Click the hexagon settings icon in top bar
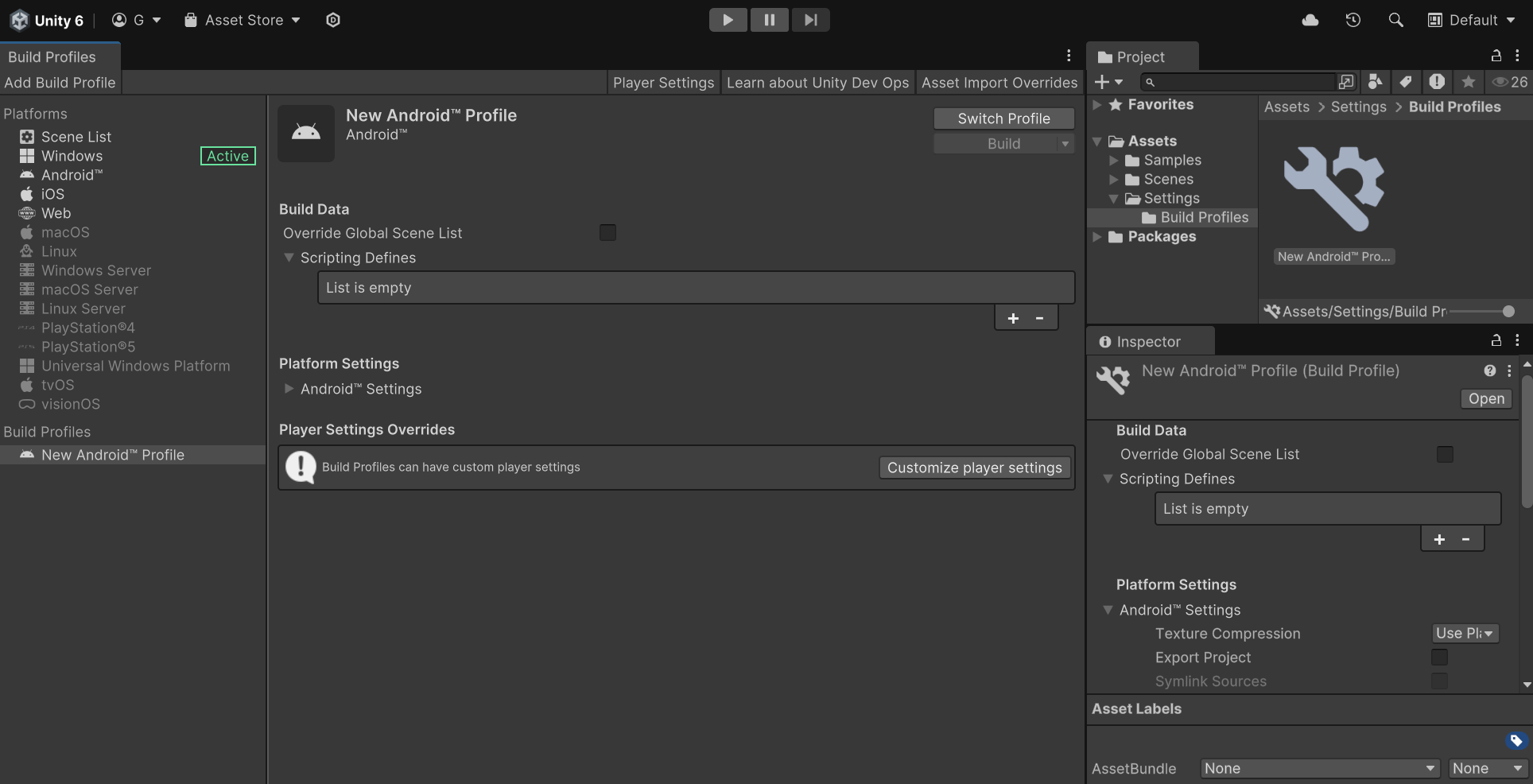This screenshot has height=784, width=1533. 333,20
